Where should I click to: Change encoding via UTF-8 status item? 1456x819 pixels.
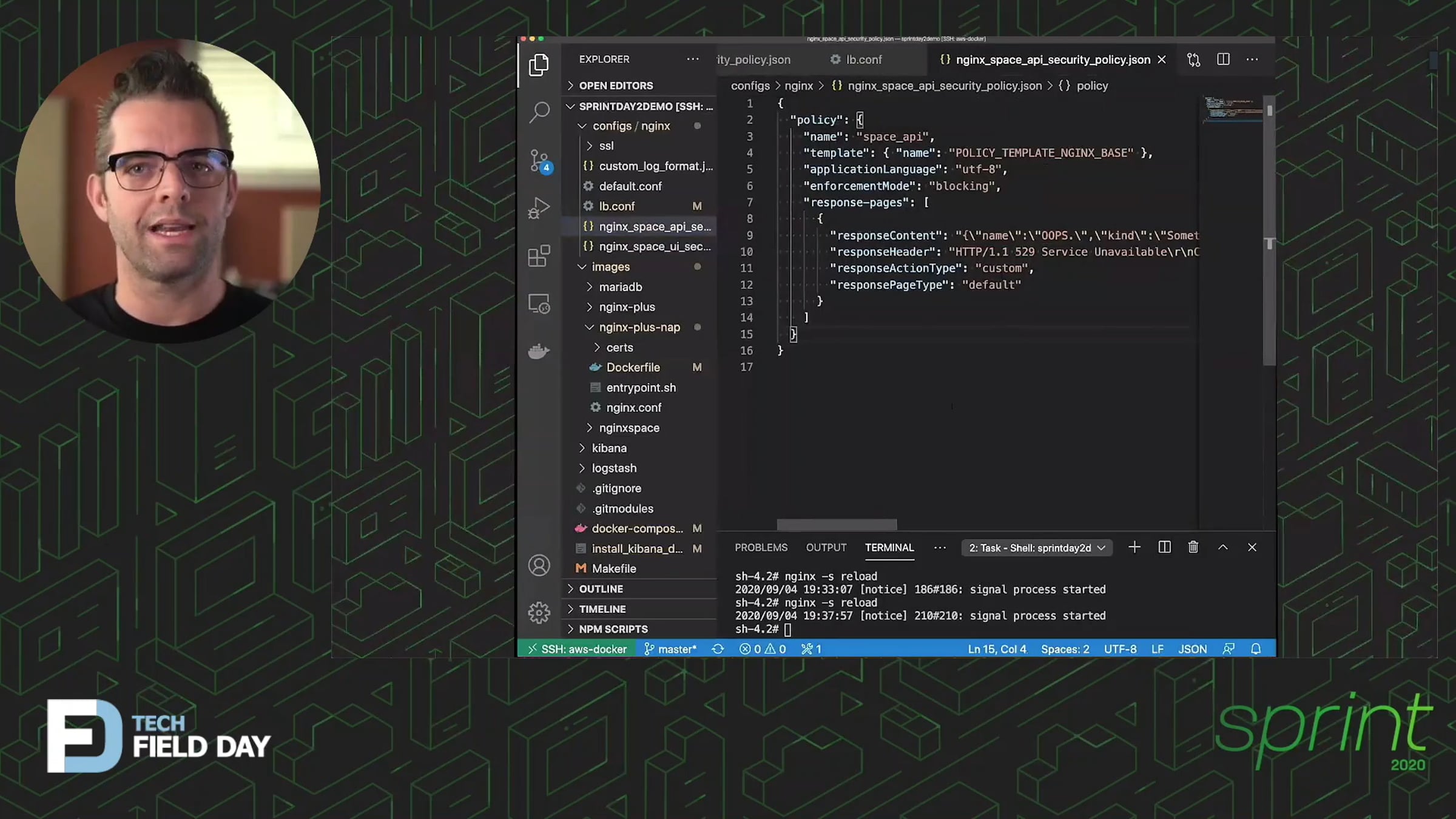[1120, 649]
